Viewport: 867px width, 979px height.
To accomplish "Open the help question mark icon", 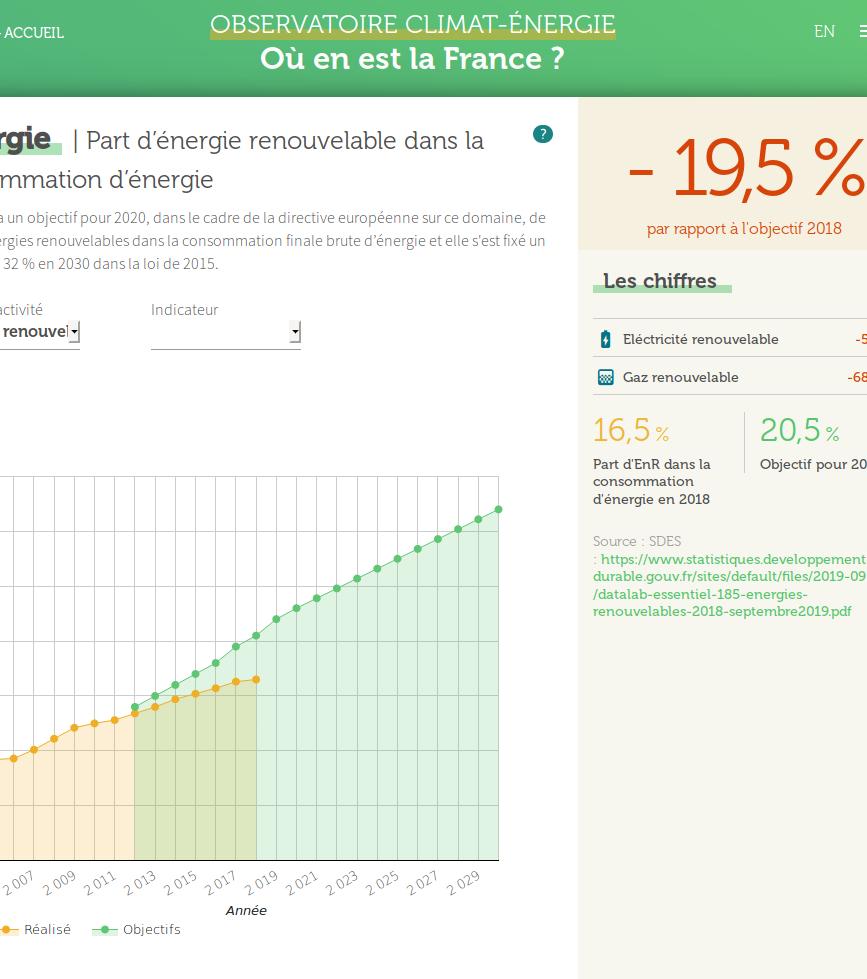I will click(x=542, y=134).
